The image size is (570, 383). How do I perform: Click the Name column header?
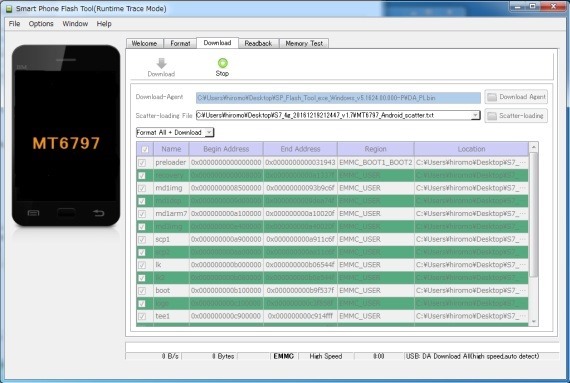(x=171, y=149)
